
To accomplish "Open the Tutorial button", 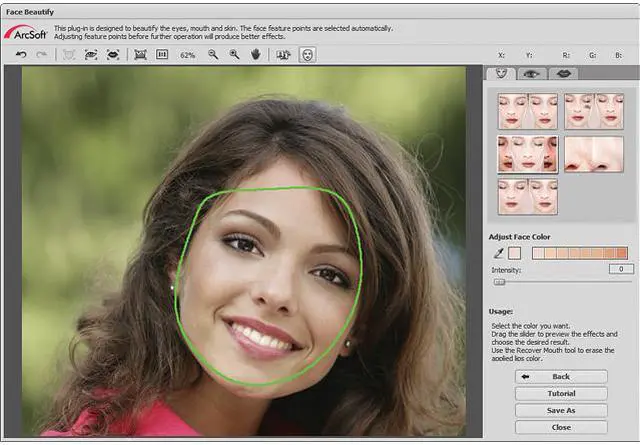I will 561,394.
